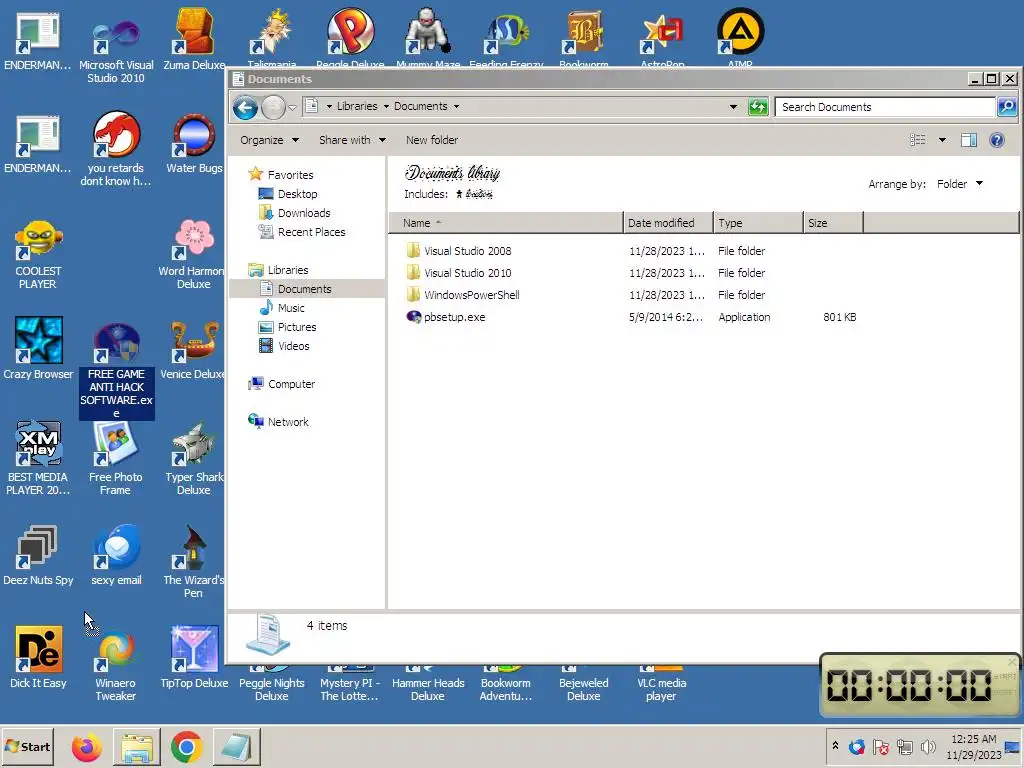Click the taskbar clock showing 12:25 AM
Screen dimensions: 1024x768
[x=974, y=746]
